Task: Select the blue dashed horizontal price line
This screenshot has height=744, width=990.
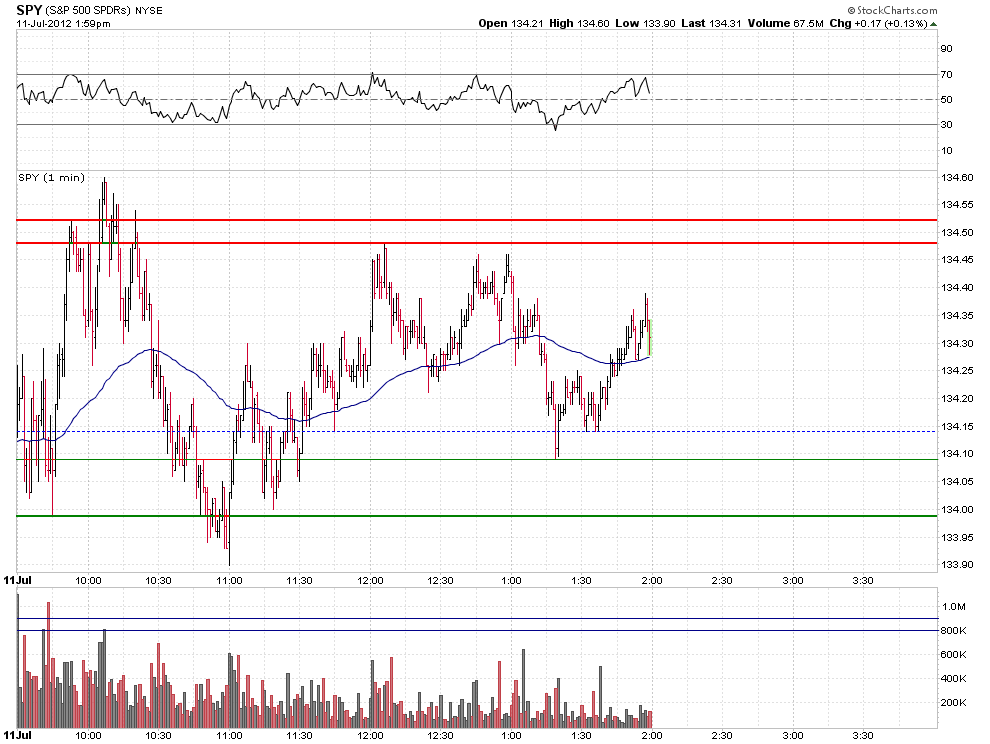Action: pyautogui.click(x=477, y=431)
